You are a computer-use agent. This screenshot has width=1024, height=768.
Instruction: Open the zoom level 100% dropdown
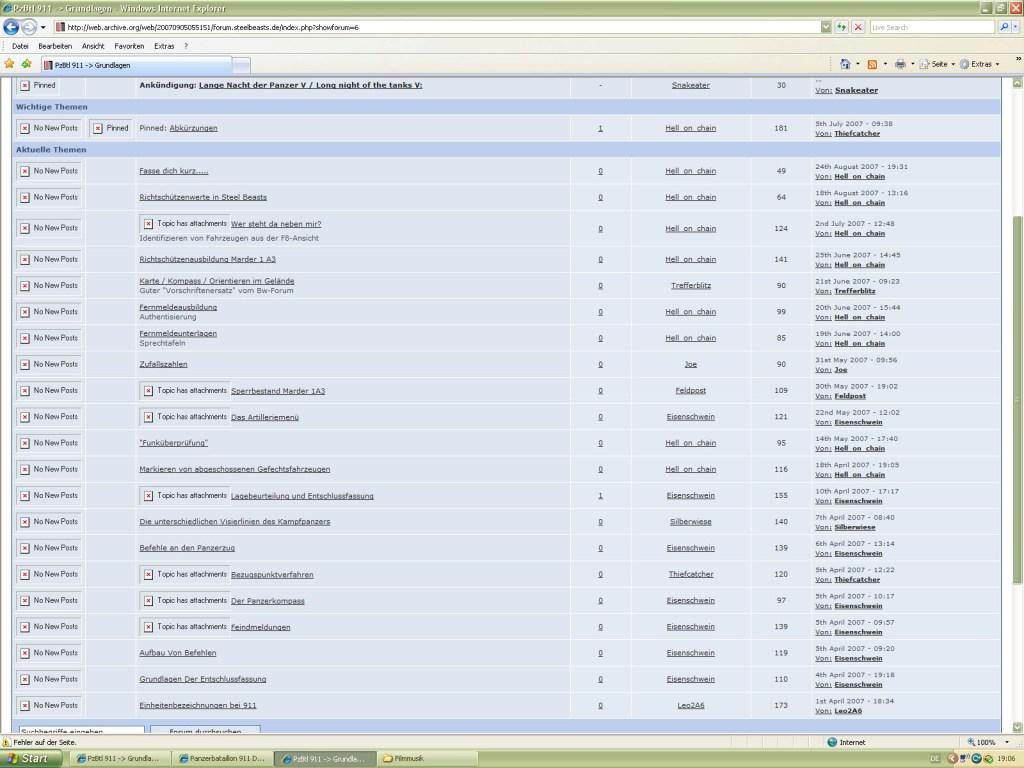point(990,743)
